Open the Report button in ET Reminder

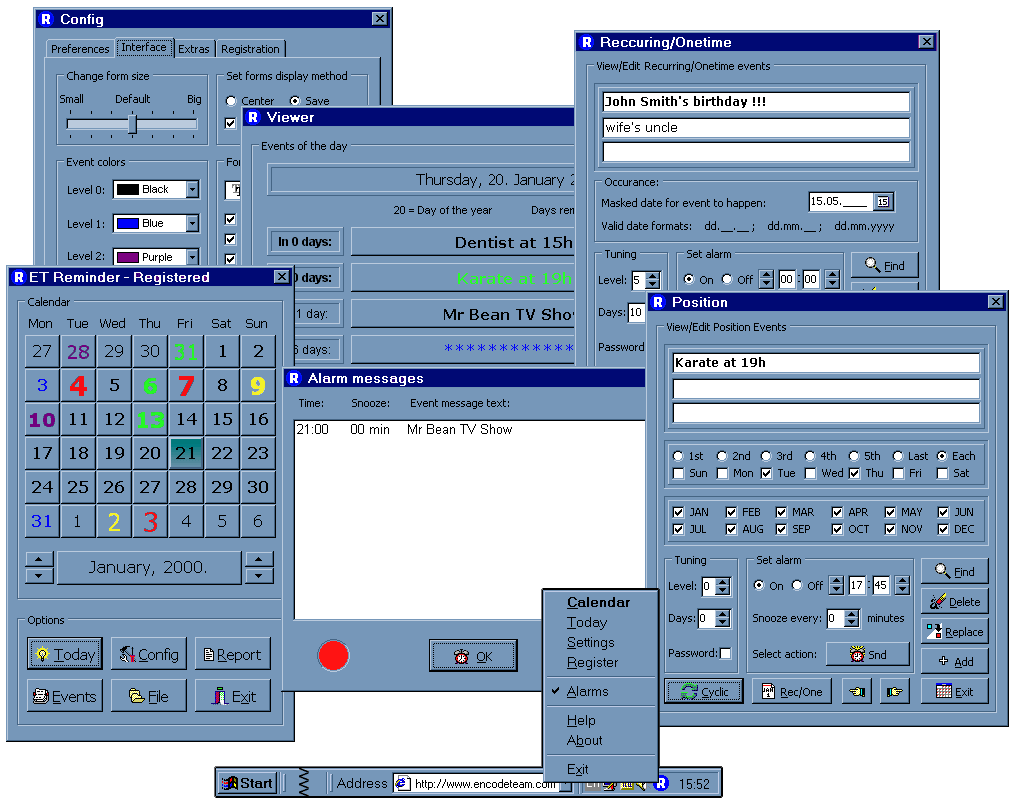tap(233, 654)
